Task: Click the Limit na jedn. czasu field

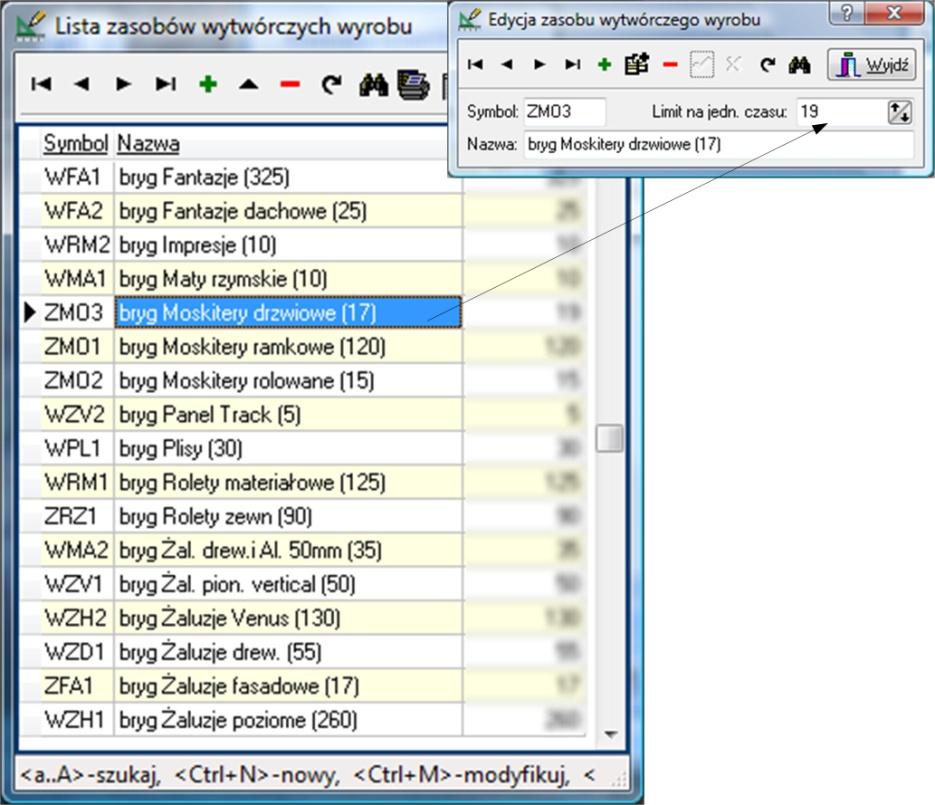Action: 841,112
